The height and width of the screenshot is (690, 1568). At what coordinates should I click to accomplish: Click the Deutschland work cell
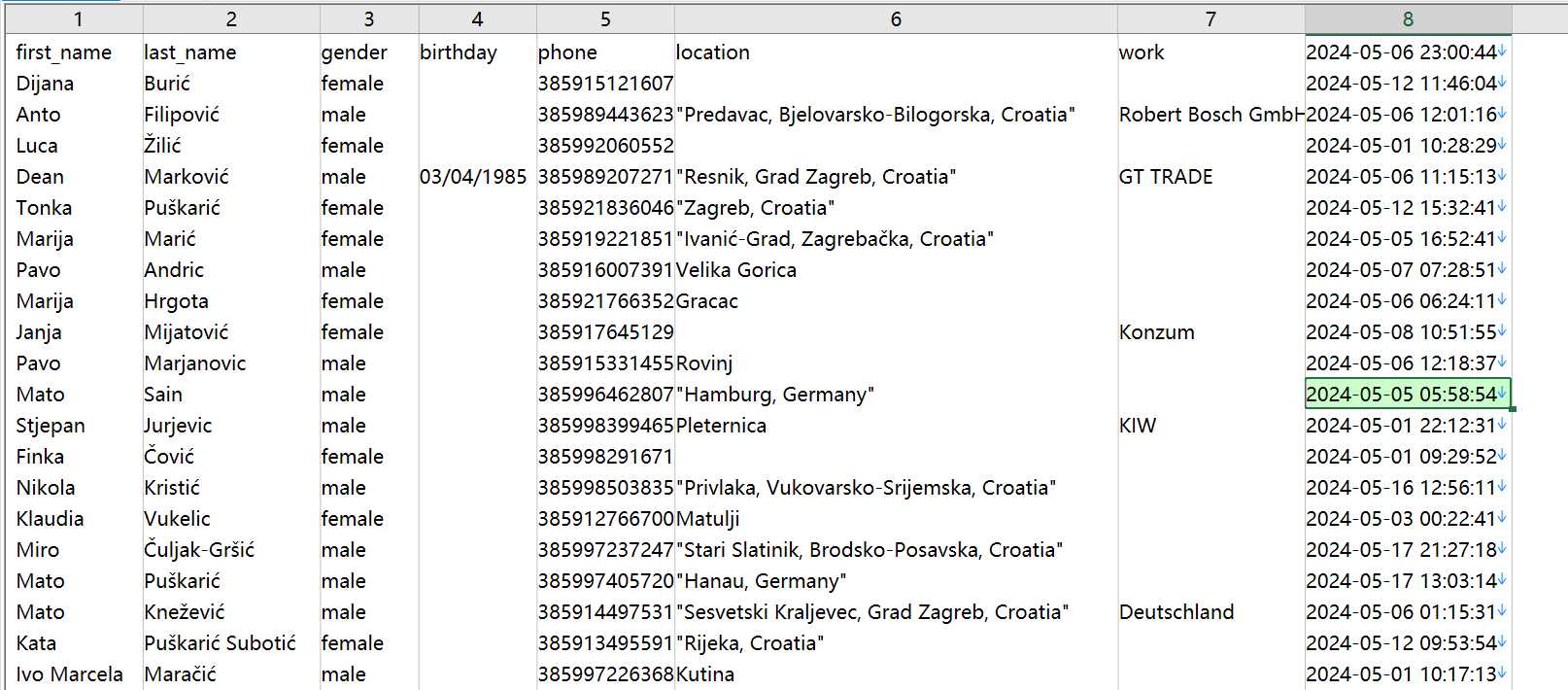click(x=1210, y=612)
